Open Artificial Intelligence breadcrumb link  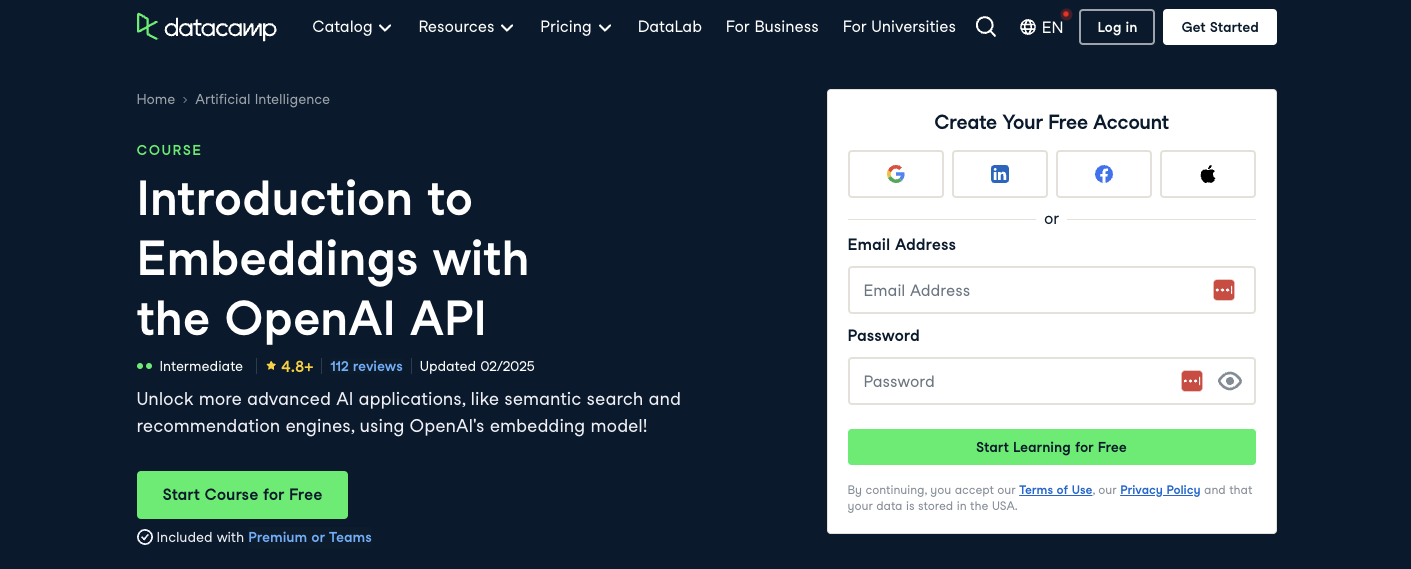[262, 99]
